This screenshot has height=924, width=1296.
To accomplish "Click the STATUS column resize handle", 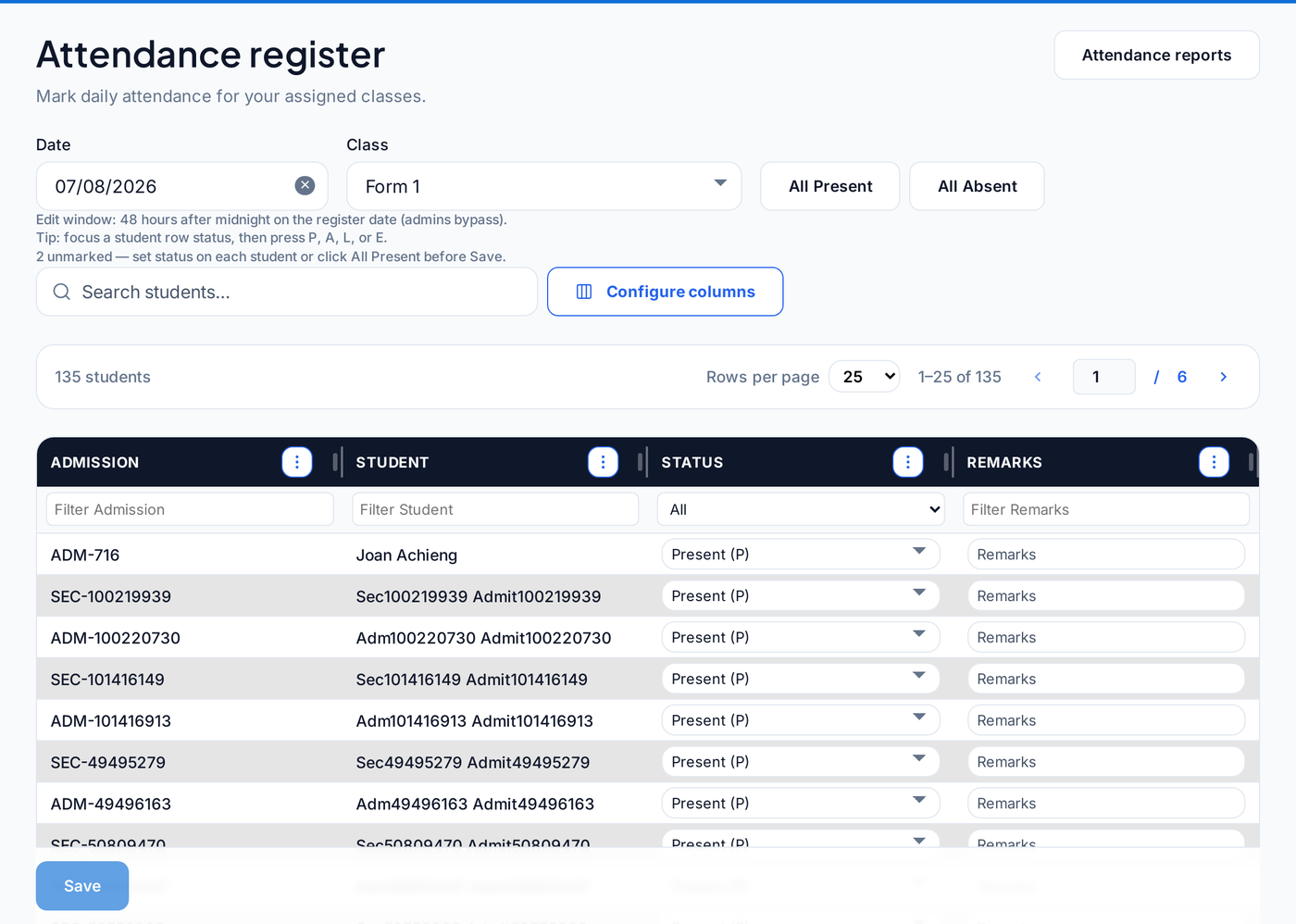I will 946,462.
